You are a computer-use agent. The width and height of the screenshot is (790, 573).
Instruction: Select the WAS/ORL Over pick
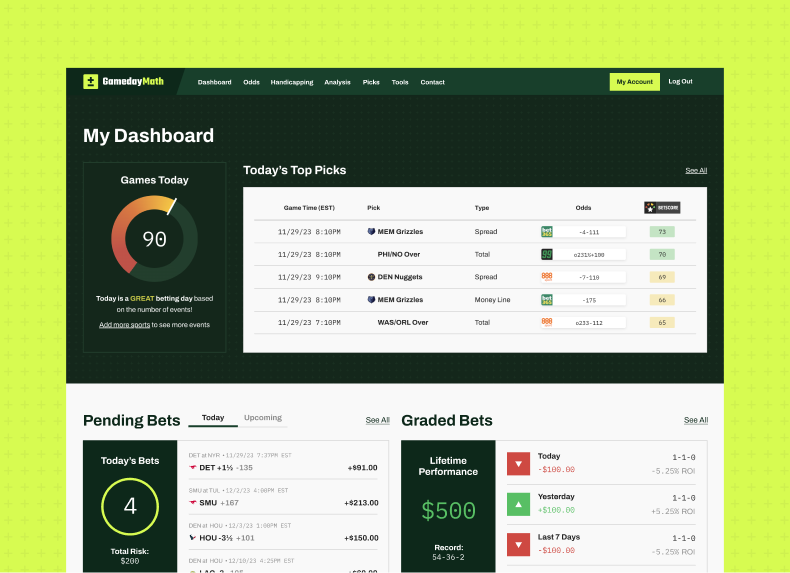pyautogui.click(x=403, y=323)
